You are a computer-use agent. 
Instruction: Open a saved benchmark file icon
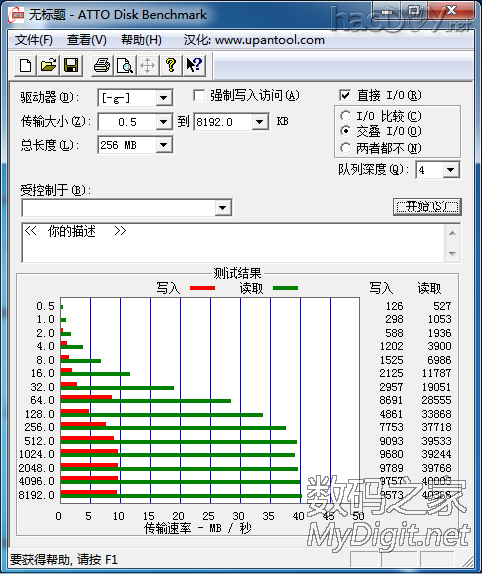tap(48, 66)
